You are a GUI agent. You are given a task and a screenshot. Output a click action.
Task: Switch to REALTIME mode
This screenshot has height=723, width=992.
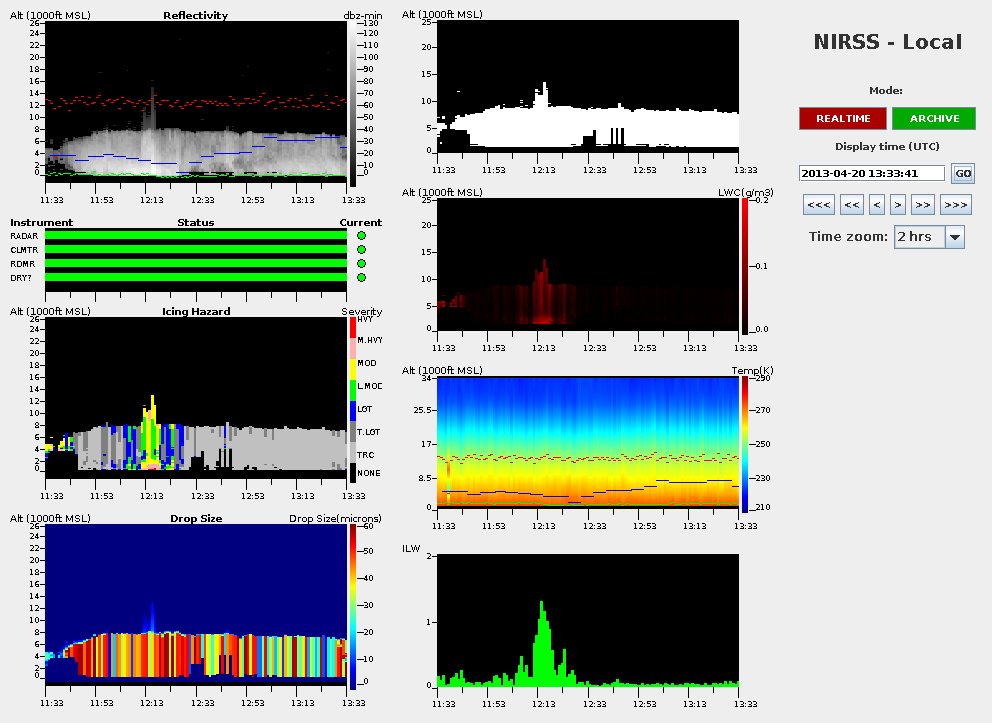[842, 119]
